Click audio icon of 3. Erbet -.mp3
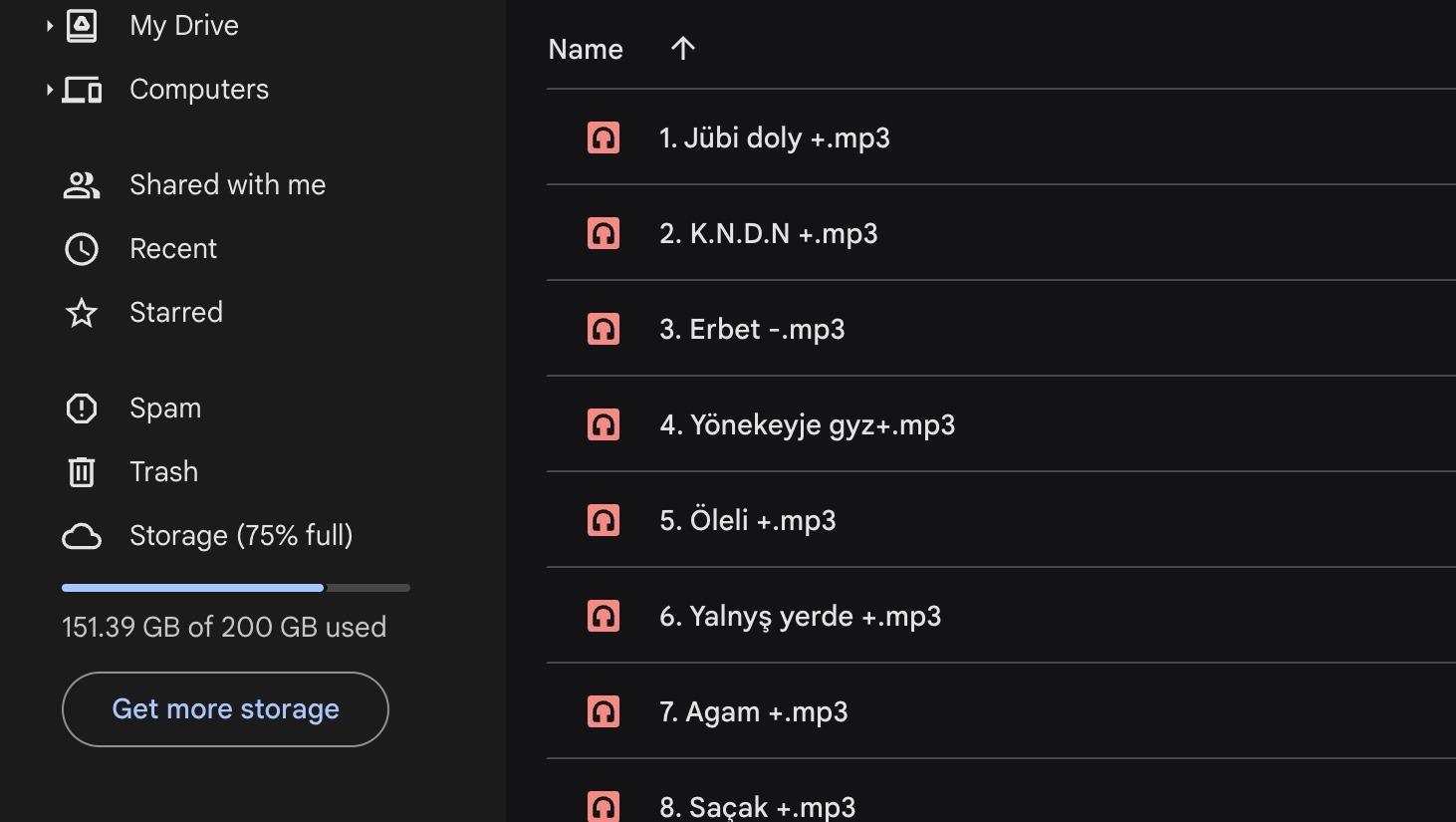This screenshot has width=1456, height=822. point(604,329)
